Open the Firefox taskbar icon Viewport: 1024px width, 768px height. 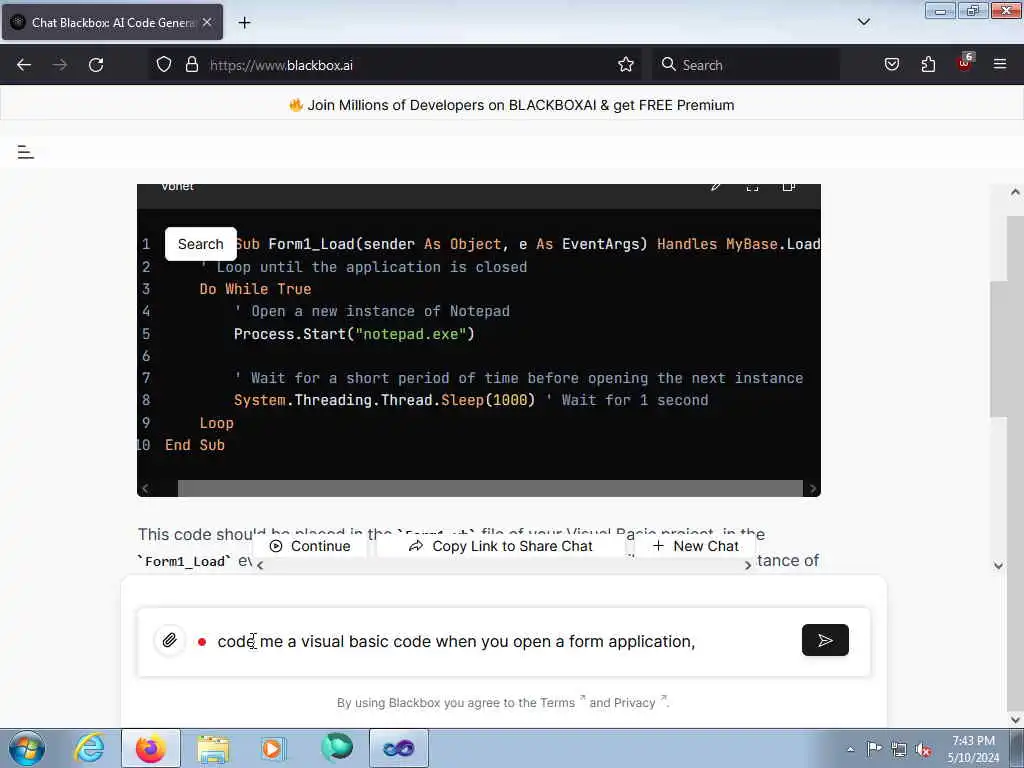[x=150, y=748]
